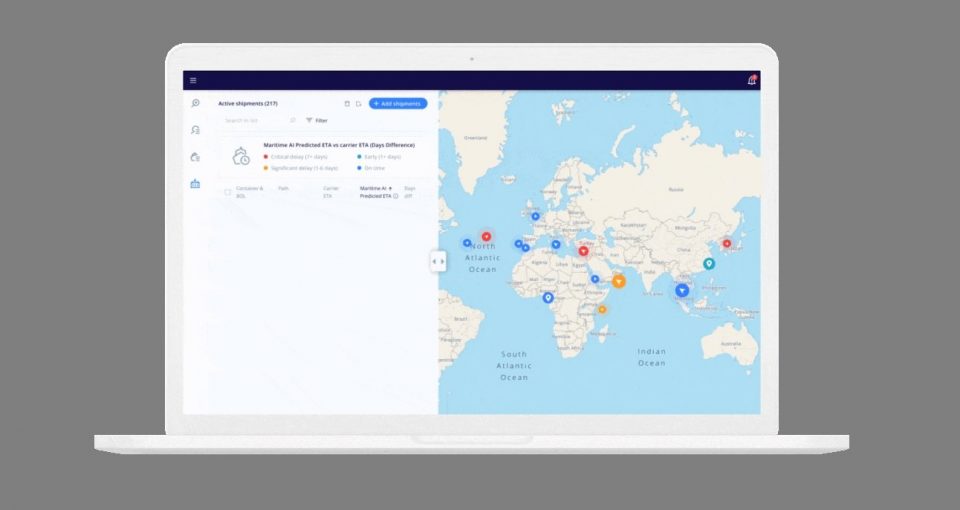Click the Container & BOL column header
This screenshot has height=510, width=960.
tap(248, 192)
